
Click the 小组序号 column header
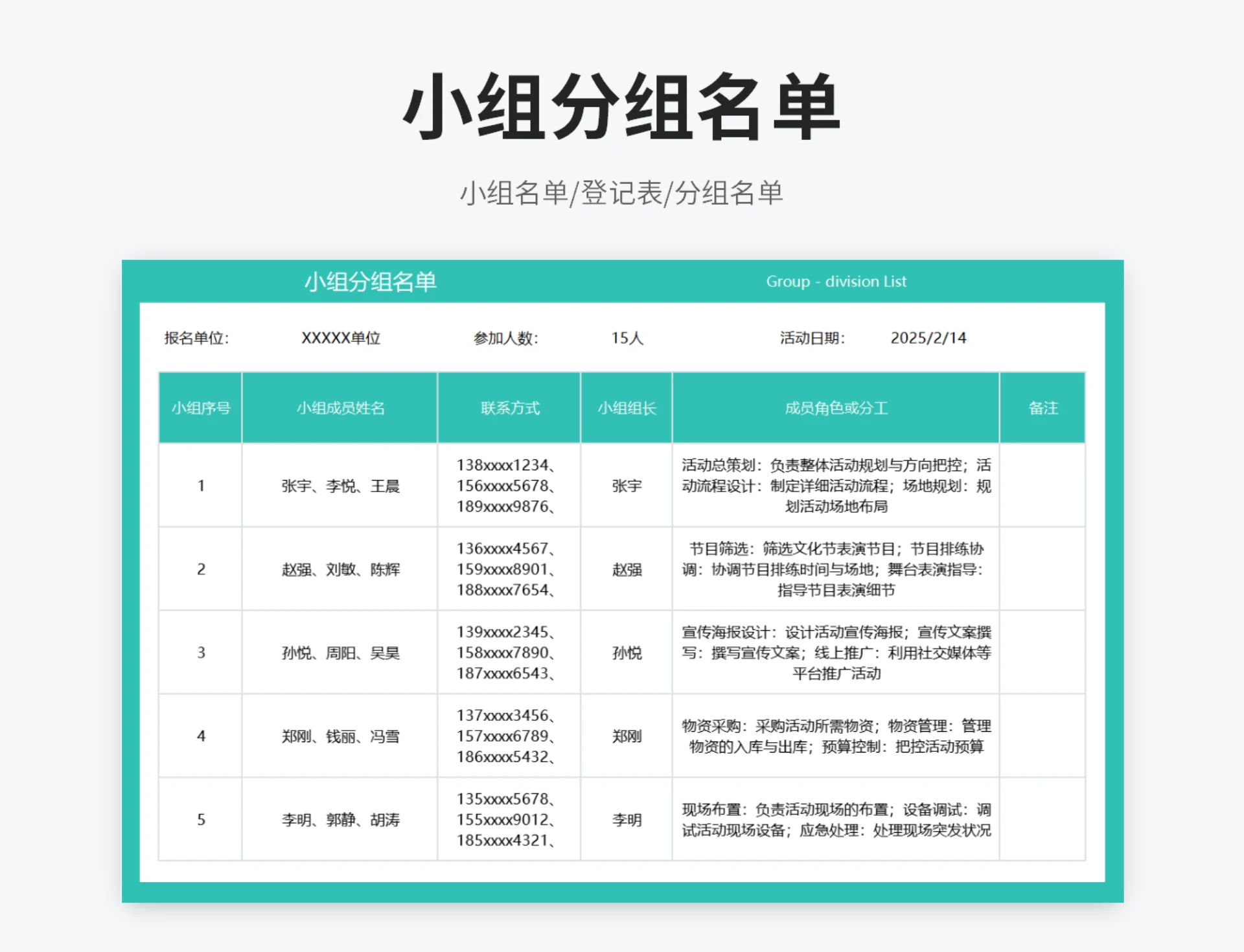pos(200,407)
